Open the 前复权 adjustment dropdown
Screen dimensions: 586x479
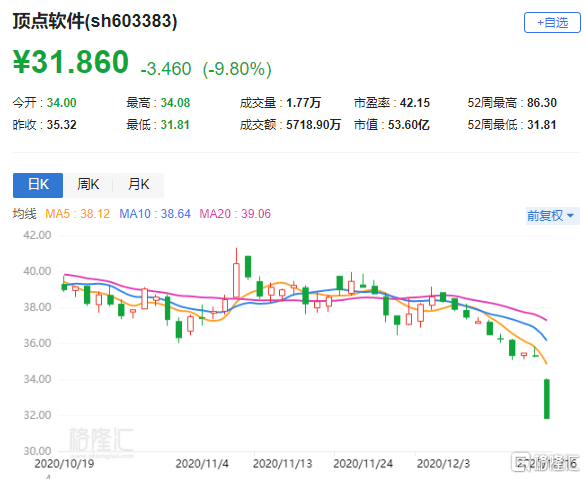click(x=552, y=216)
